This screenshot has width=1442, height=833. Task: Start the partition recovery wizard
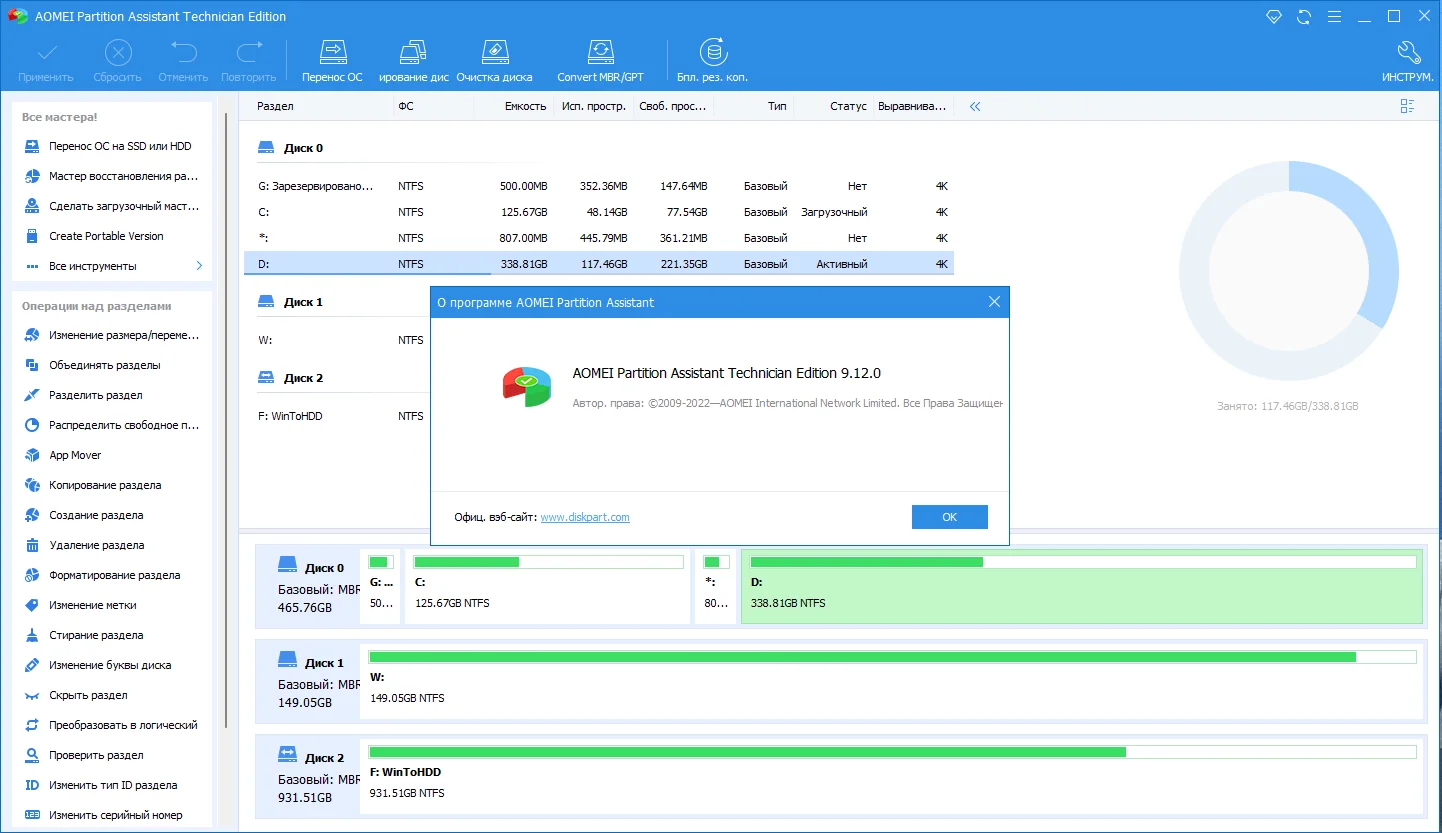(x=112, y=176)
